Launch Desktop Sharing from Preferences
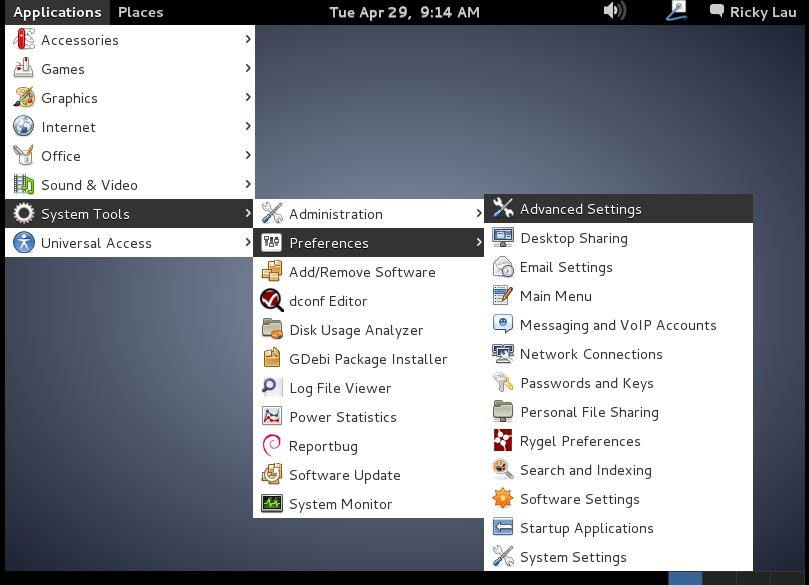 click(x=618, y=238)
